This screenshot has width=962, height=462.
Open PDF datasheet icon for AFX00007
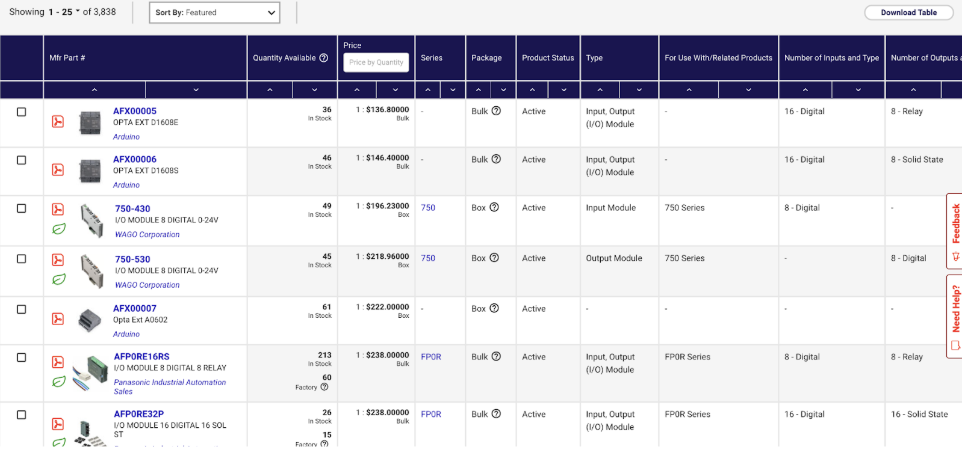tap(58, 319)
